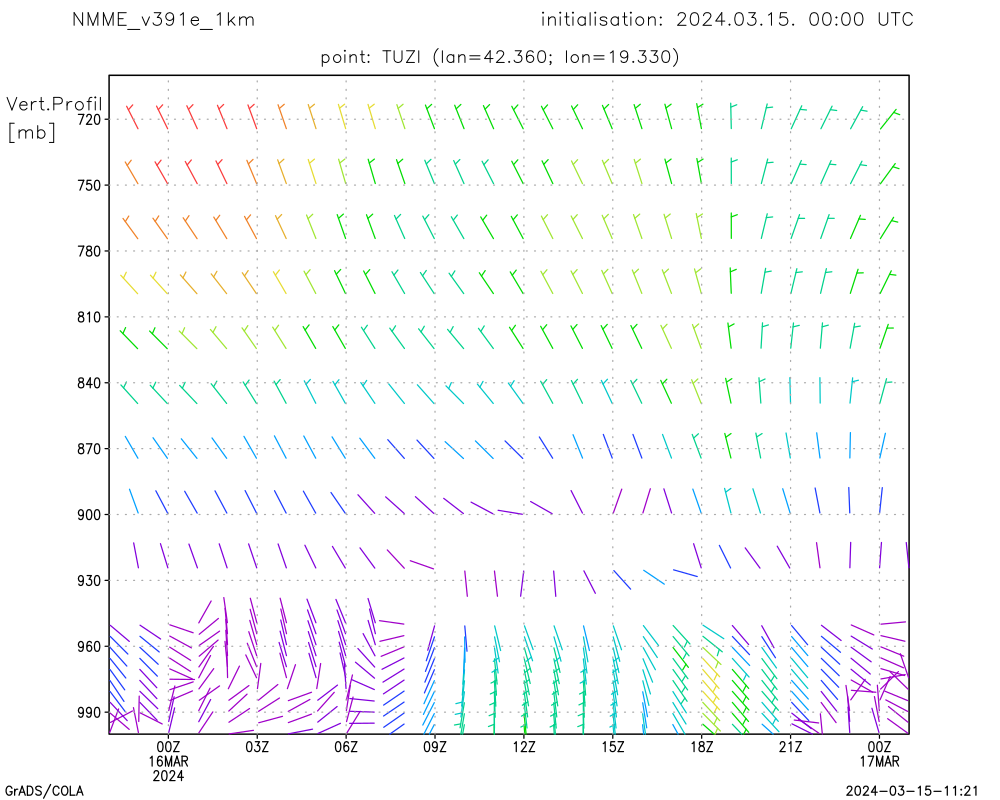Image resolution: width=1000 pixels, height=800 pixels.
Task: Click the 780 pressure level label
Action: click(89, 251)
